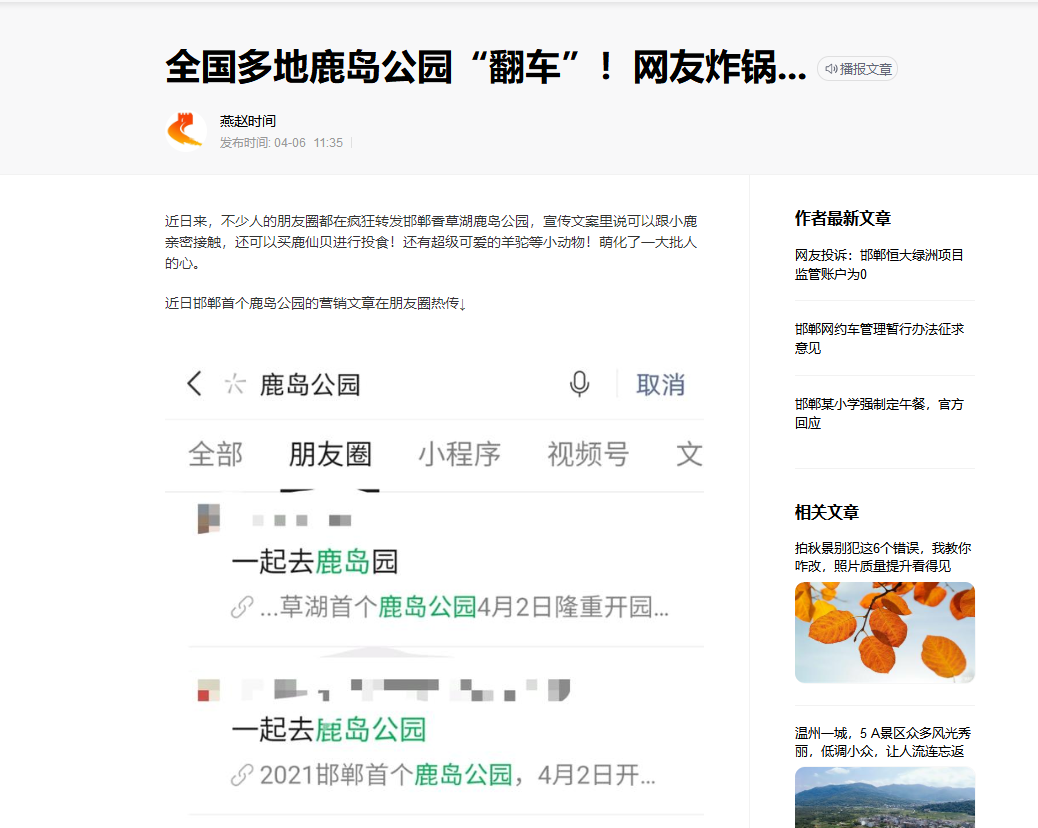This screenshot has height=828, width=1038.
Task: Click the orange autumn leaves thumbnail
Action: (884, 632)
